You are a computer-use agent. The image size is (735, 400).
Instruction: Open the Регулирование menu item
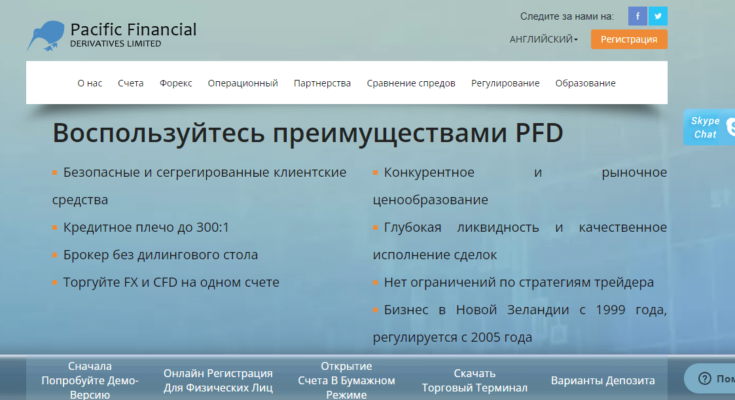pyautogui.click(x=505, y=83)
